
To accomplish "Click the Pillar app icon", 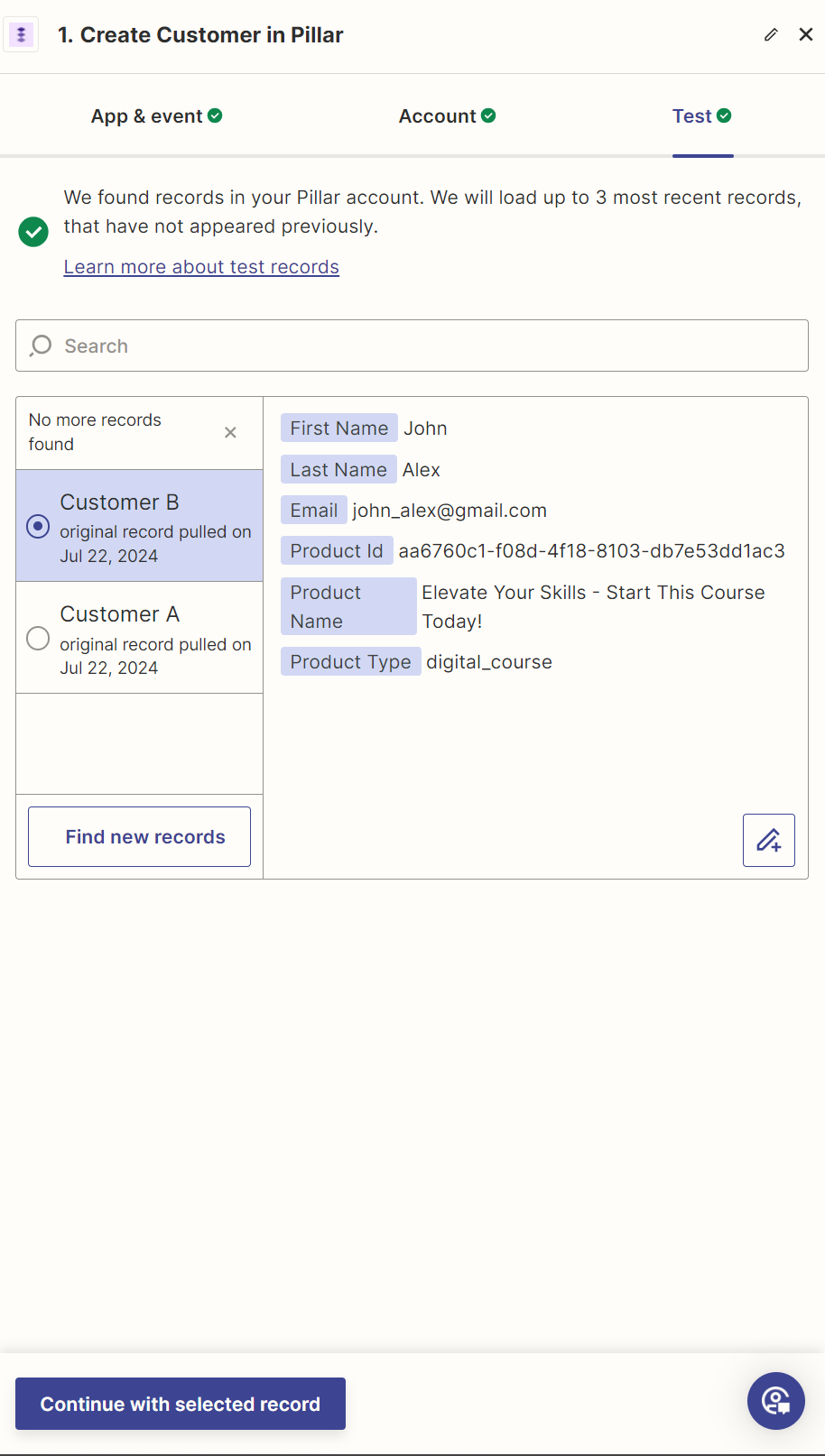I will pos(21,35).
